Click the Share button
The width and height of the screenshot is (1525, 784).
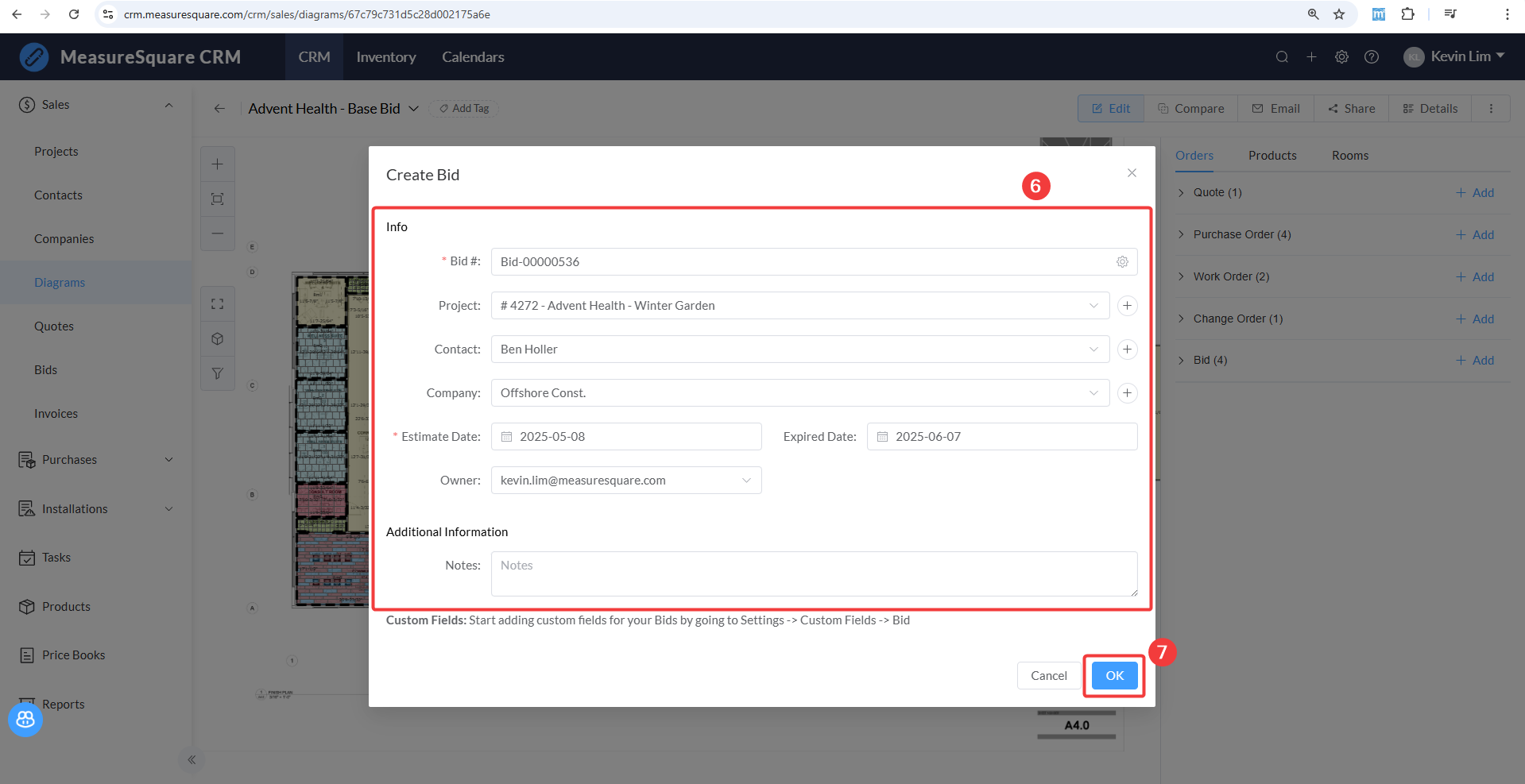coord(1351,109)
